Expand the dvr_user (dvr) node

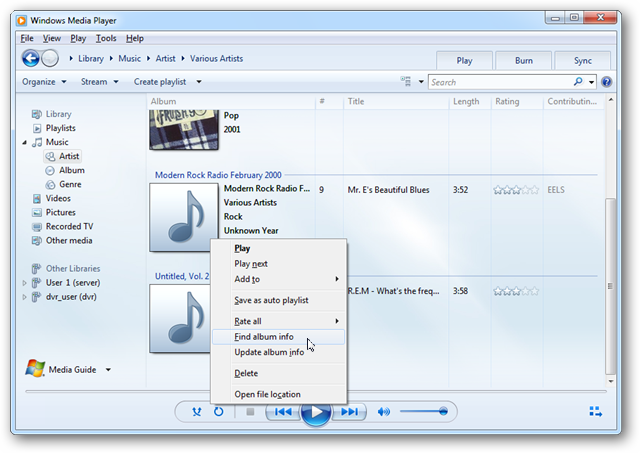(24, 297)
